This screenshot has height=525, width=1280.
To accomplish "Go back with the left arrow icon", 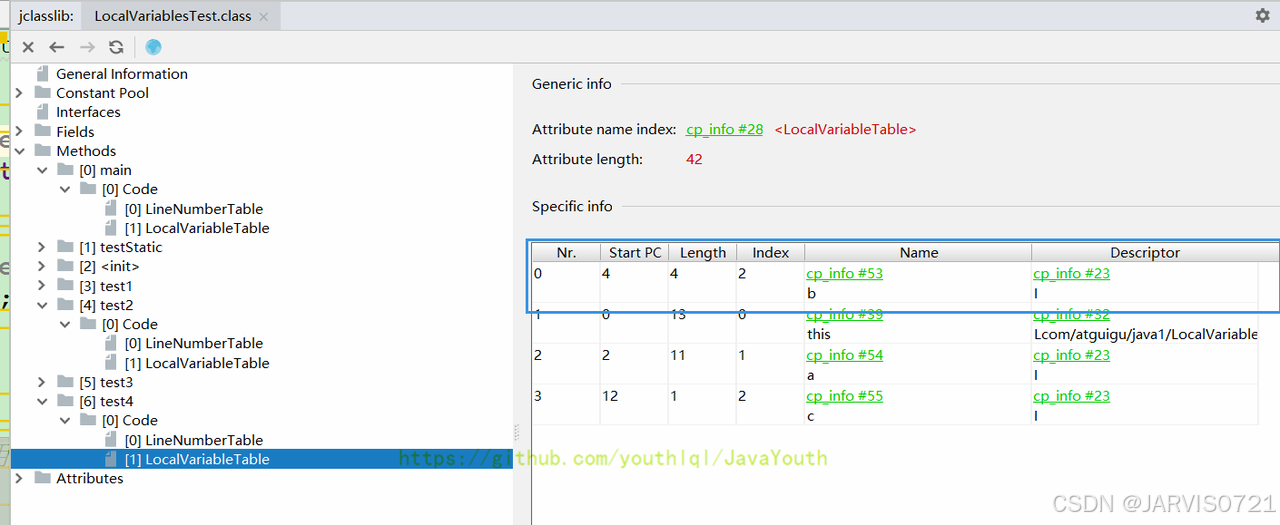I will tap(57, 47).
